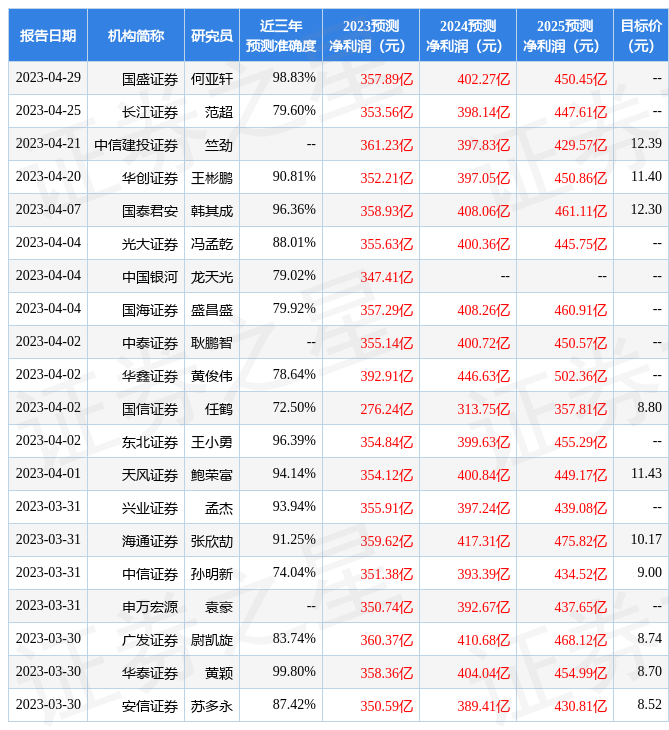Click target price 9.00

click(649, 572)
